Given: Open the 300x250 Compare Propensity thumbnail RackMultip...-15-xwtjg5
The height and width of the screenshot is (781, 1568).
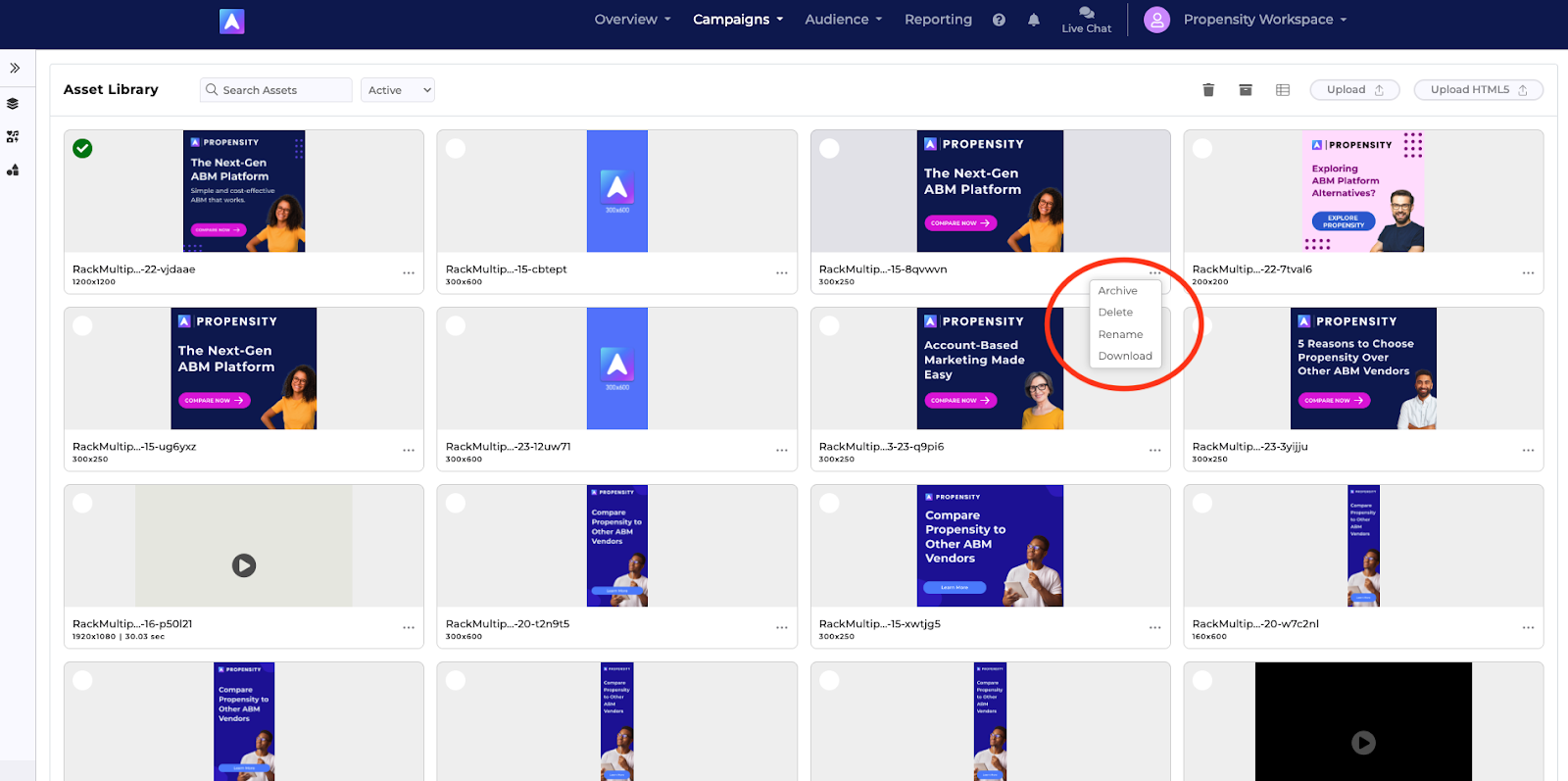Looking at the screenshot, I should click(991, 546).
